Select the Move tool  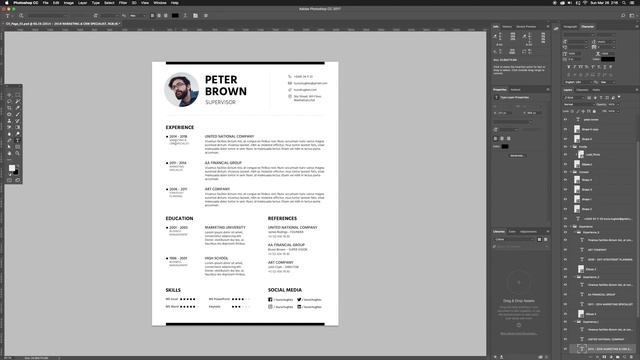point(9,95)
